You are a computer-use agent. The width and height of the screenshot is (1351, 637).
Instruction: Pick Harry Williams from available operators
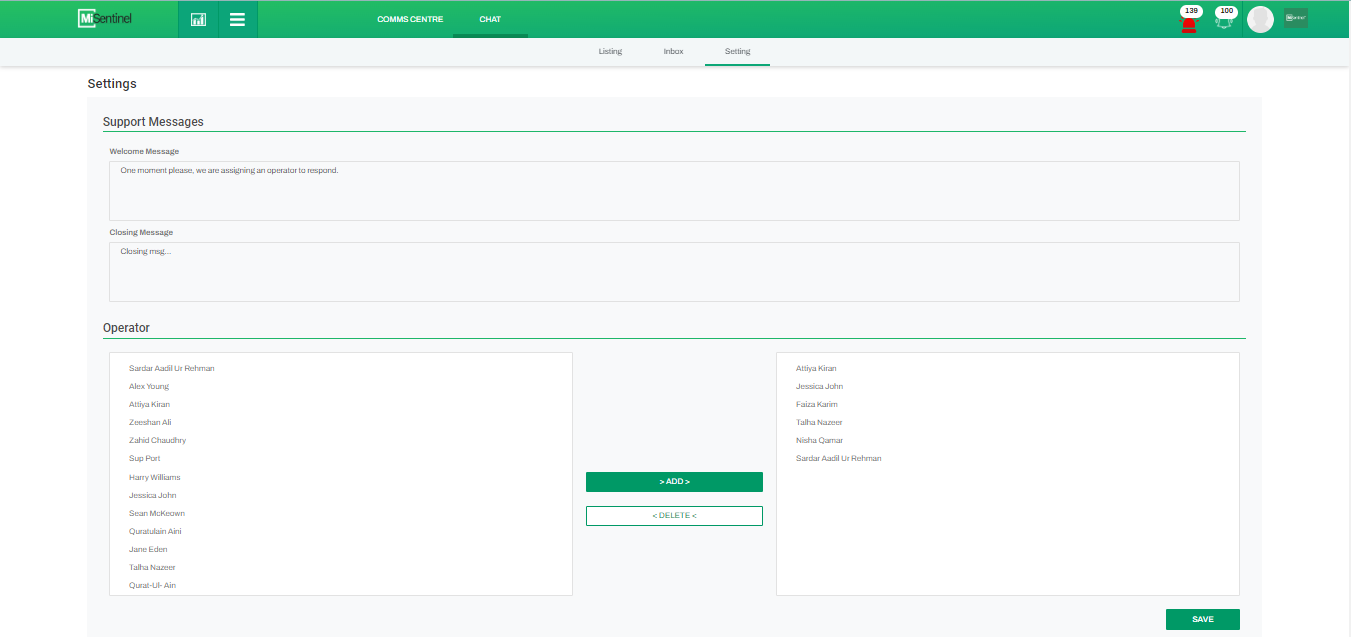pos(155,478)
